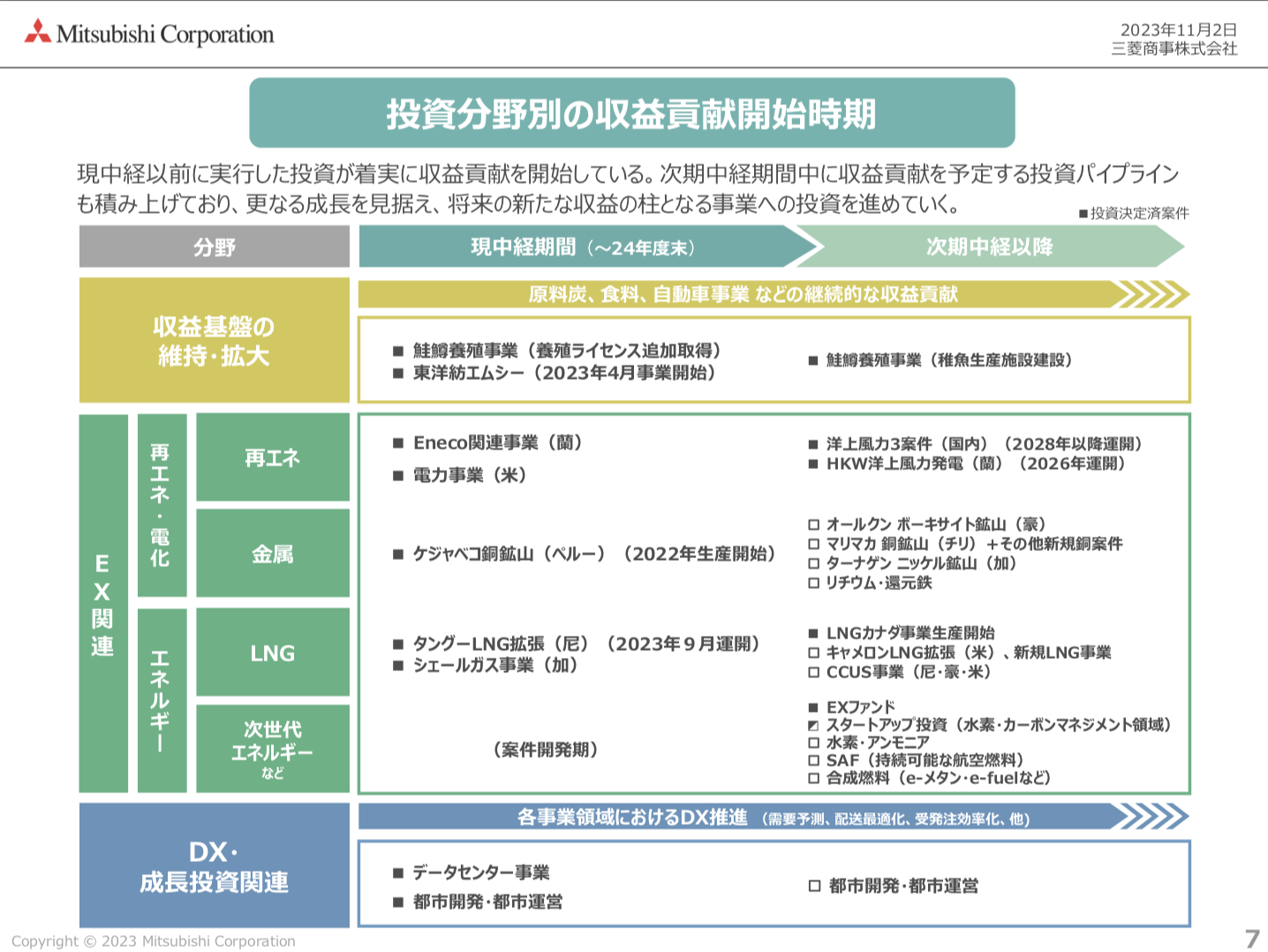
Task: Click the （需要予測、配送最適化、受発注効率化、他） note
Action: point(895,820)
